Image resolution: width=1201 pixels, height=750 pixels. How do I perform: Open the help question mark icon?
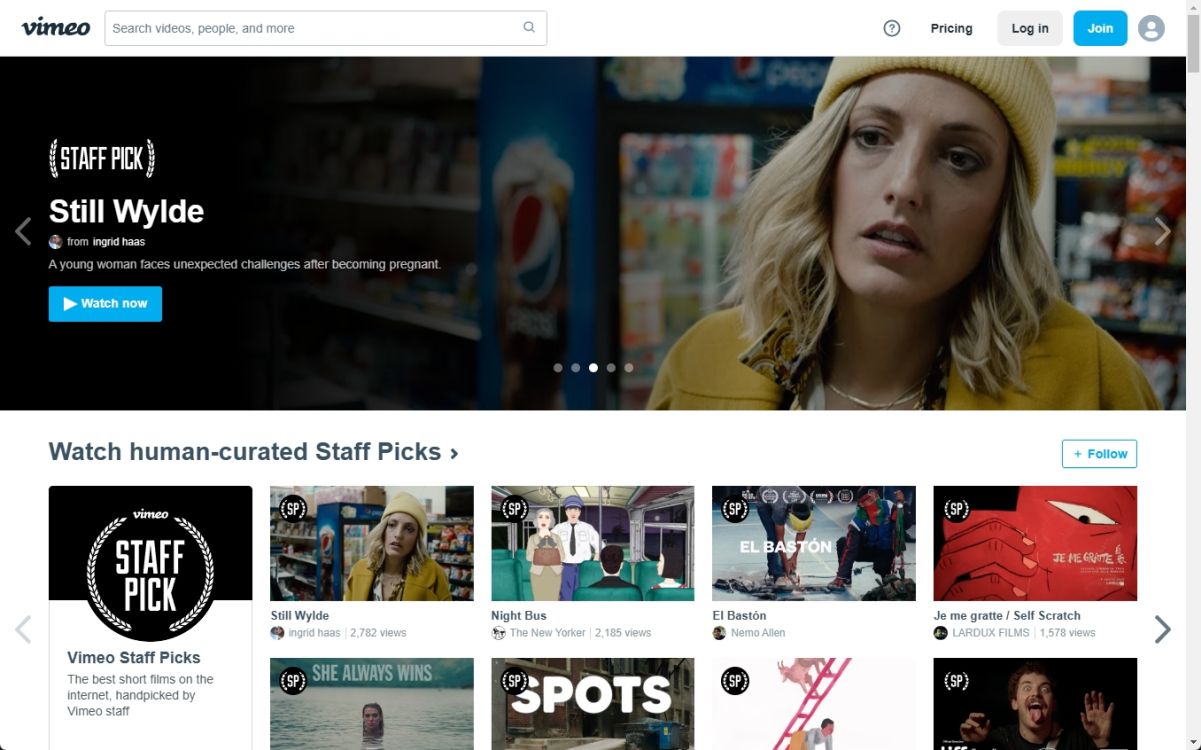coord(891,28)
